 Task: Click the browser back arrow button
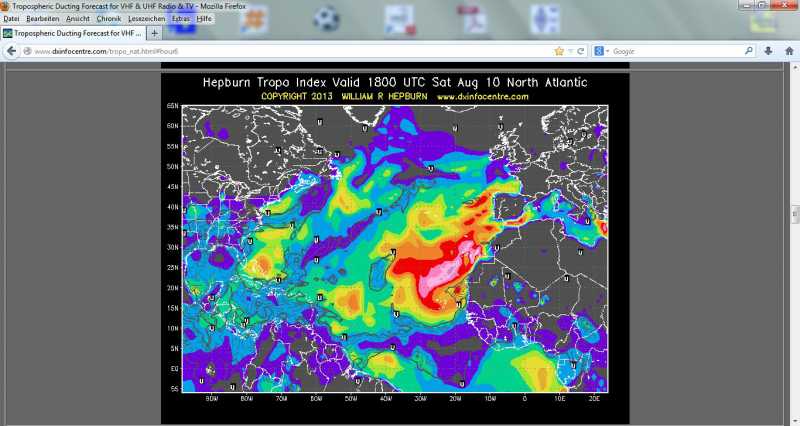11,50
